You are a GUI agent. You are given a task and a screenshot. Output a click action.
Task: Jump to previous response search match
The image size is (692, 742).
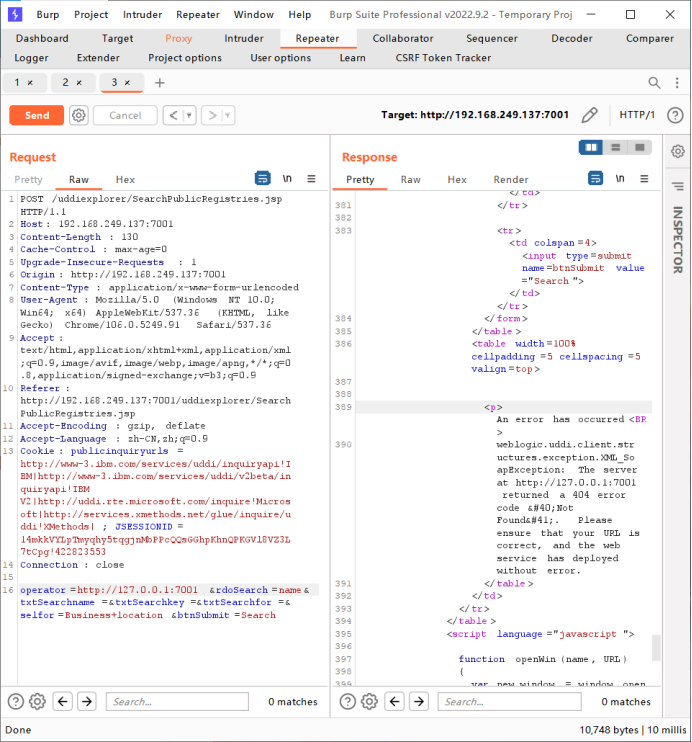click(x=395, y=701)
